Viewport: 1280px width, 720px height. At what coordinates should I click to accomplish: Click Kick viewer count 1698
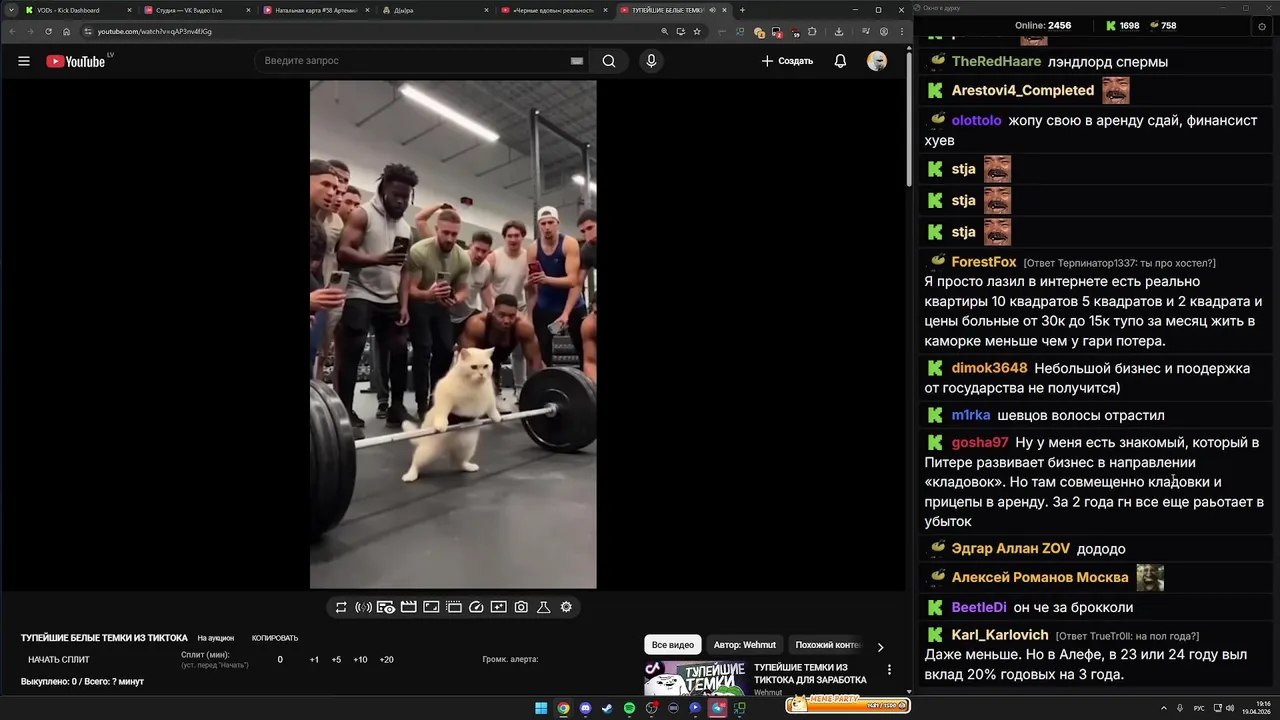pyautogui.click(x=1123, y=26)
